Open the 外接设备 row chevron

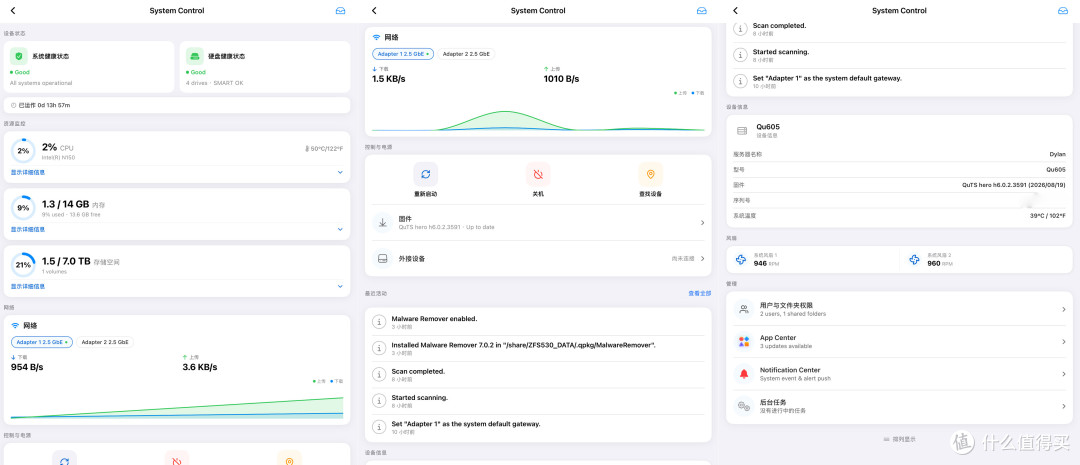click(703, 258)
